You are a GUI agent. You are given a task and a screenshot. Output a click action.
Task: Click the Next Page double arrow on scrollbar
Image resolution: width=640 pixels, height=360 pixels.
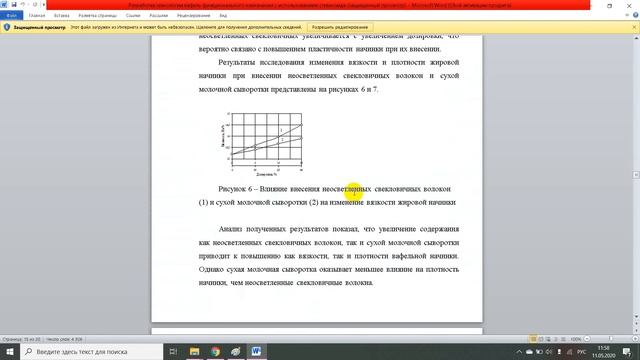tap(636, 331)
